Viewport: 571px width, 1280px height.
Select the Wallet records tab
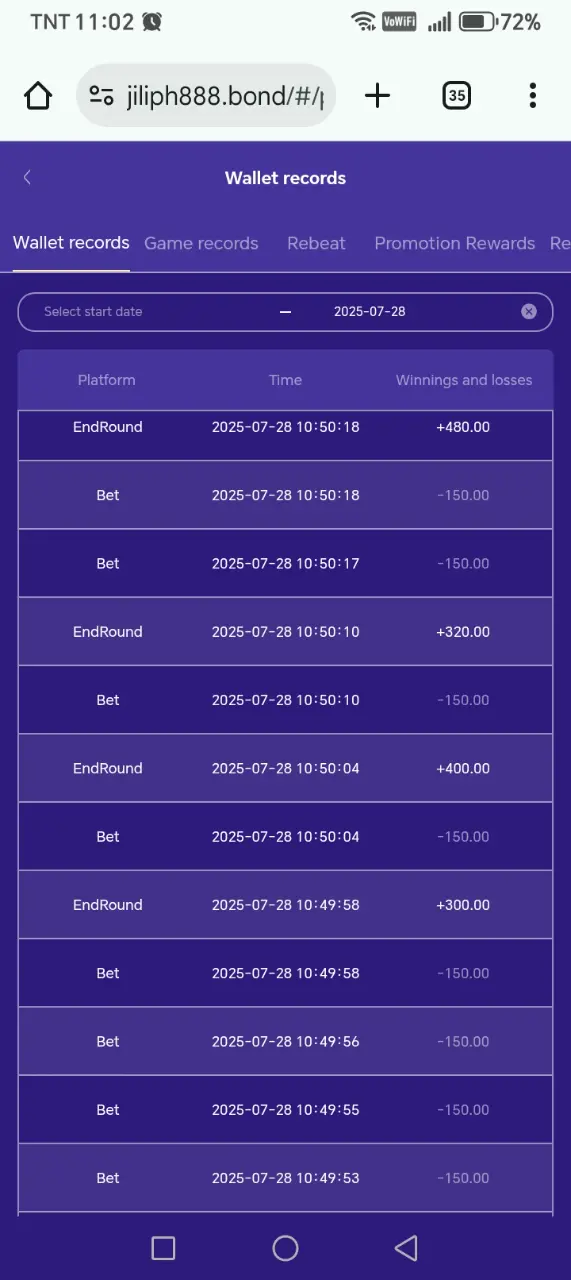click(x=71, y=243)
